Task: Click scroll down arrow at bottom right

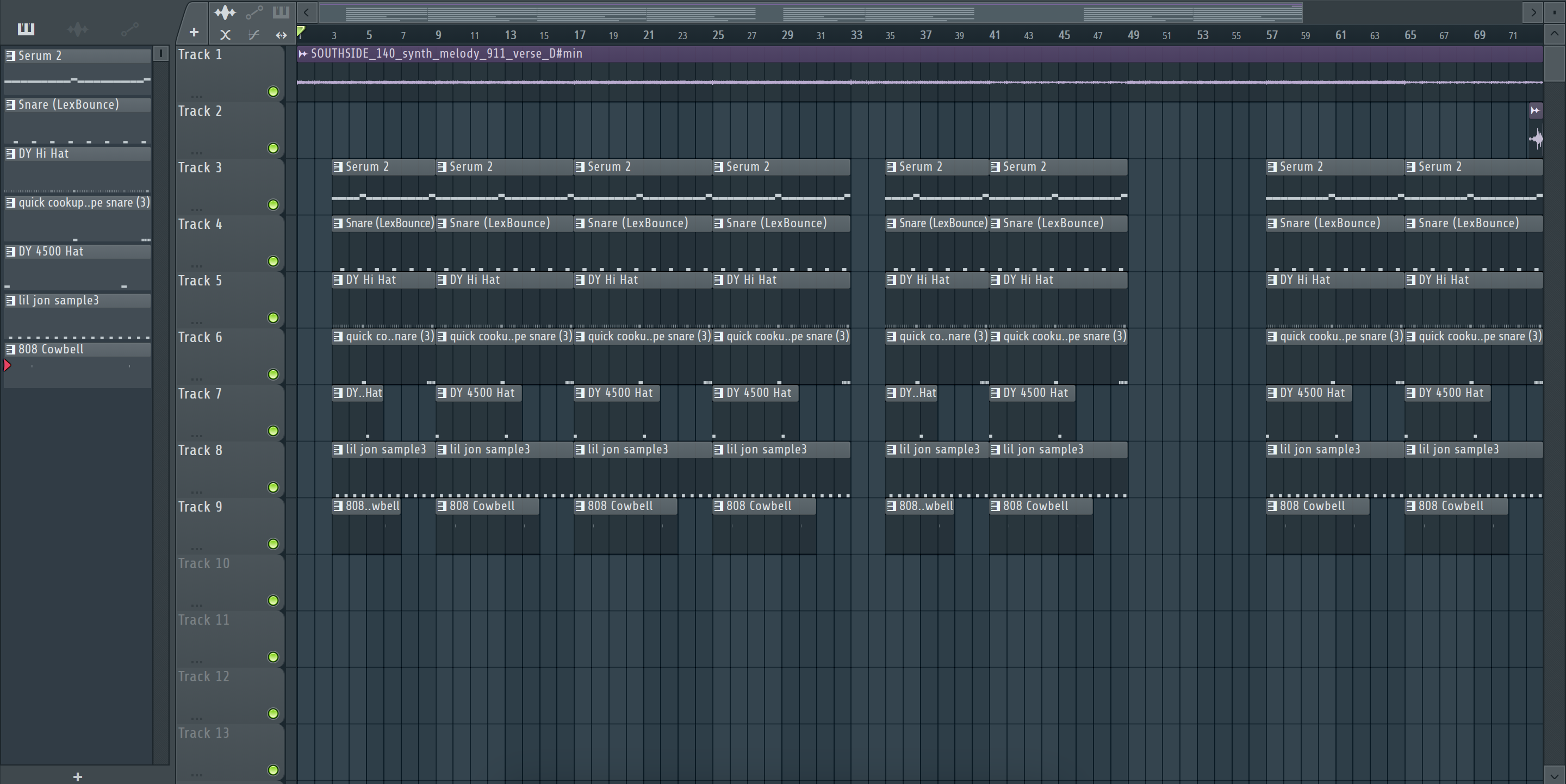Action: pos(1555,775)
